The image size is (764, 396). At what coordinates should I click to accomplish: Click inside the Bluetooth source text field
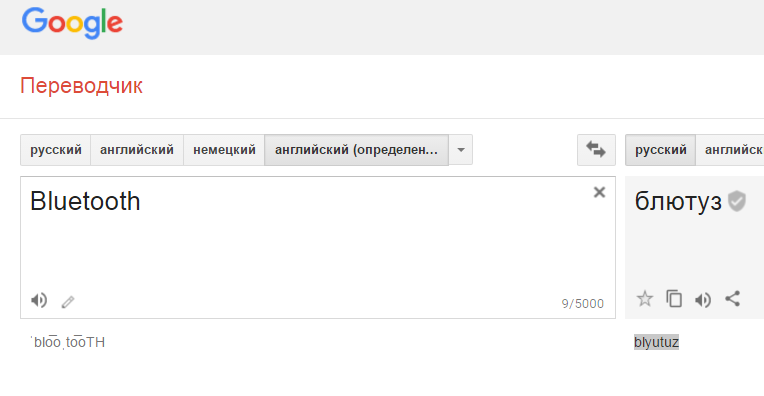coord(318,234)
